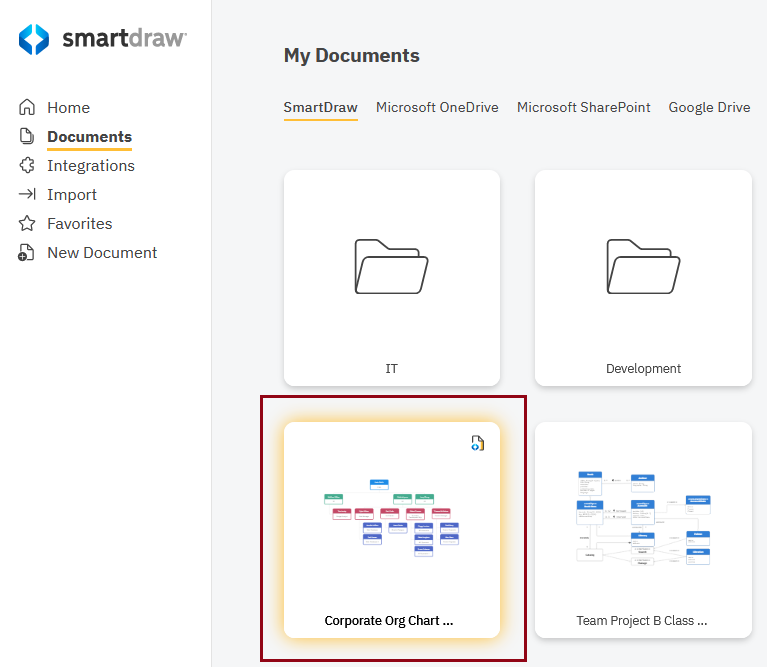The image size is (767, 667).
Task: Click document badge icon on Corporate Org Chart
Action: pyautogui.click(x=478, y=443)
